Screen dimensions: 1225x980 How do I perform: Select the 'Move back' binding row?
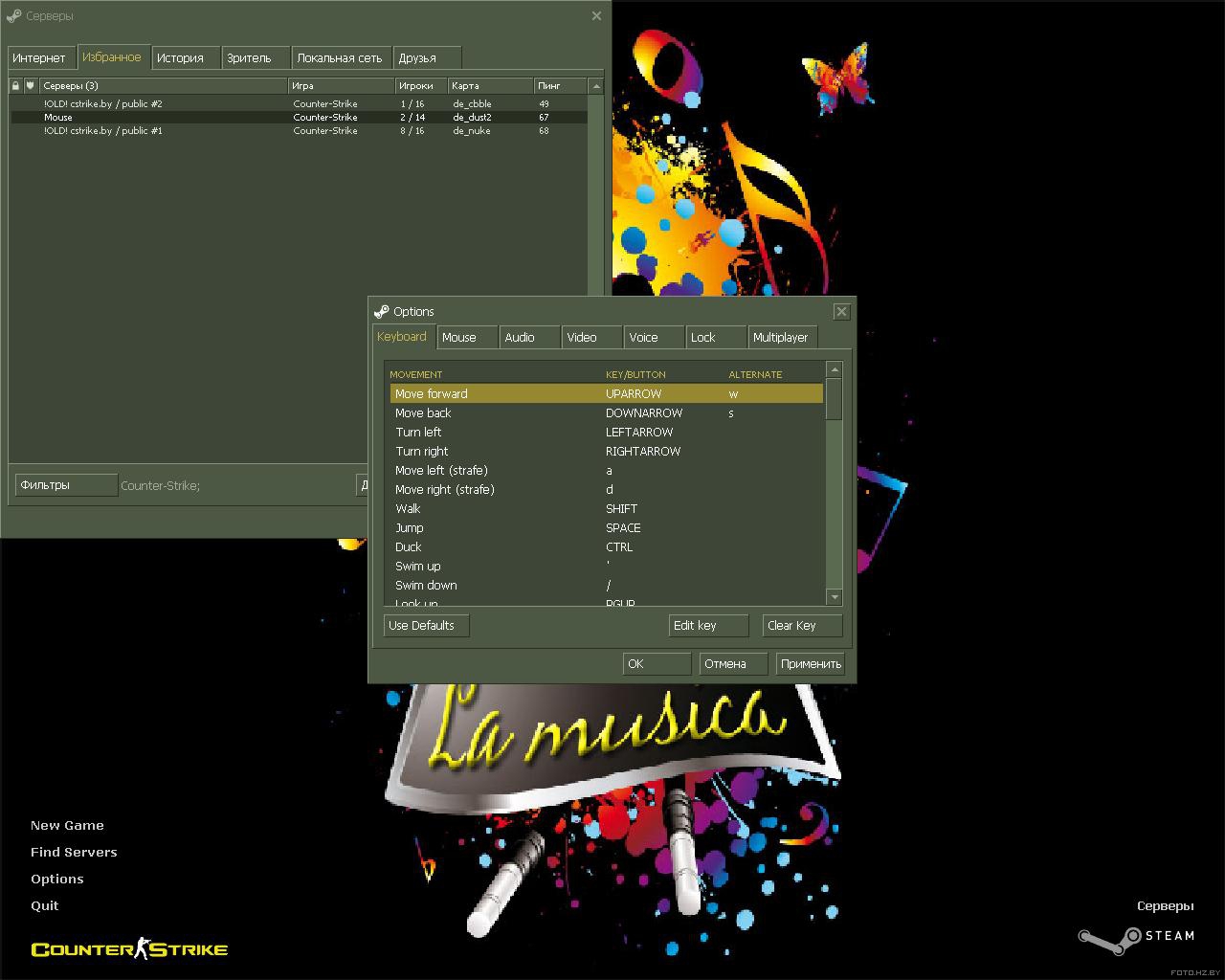coord(606,412)
